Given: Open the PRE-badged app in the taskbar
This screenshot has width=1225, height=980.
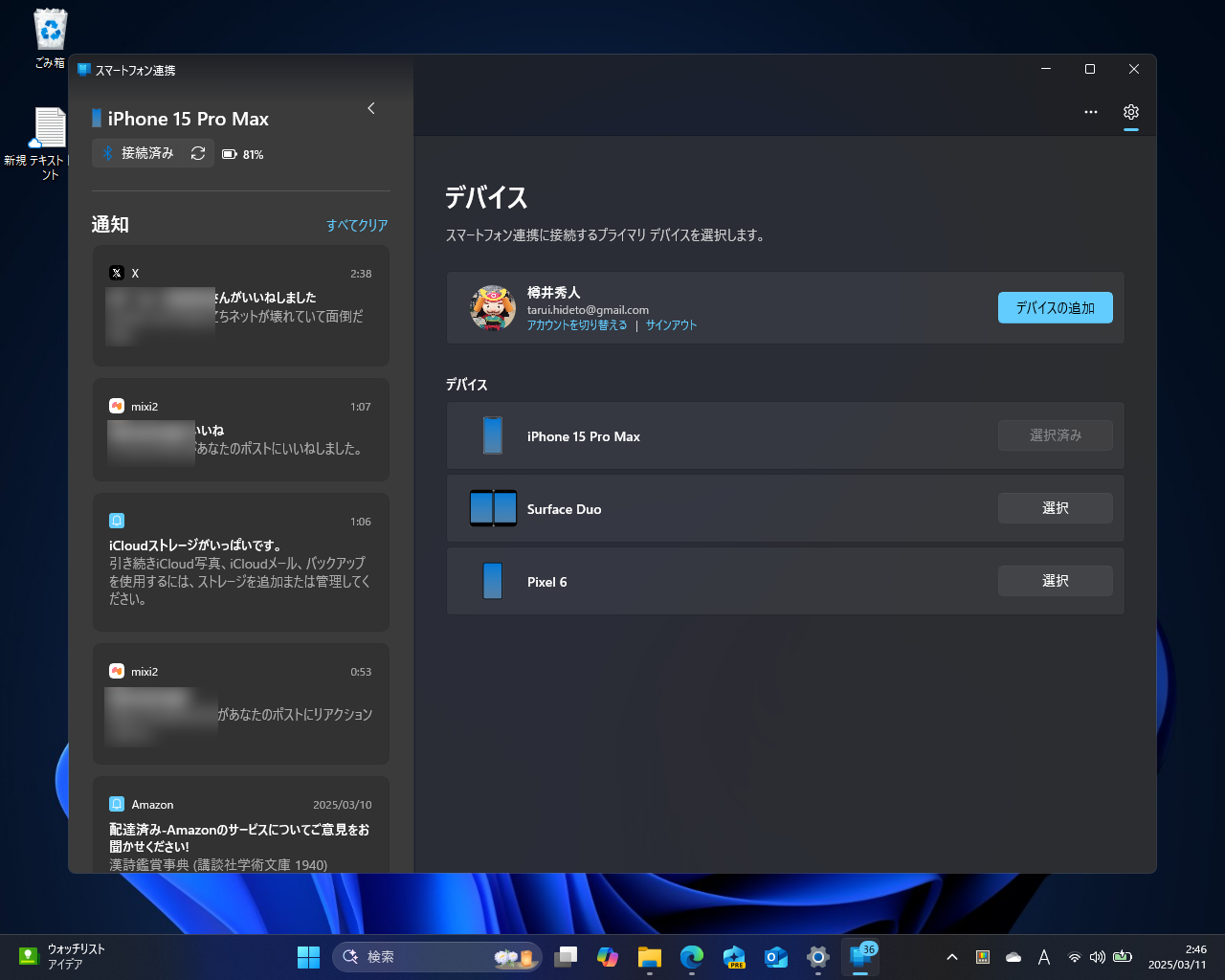Looking at the screenshot, I should (x=734, y=957).
